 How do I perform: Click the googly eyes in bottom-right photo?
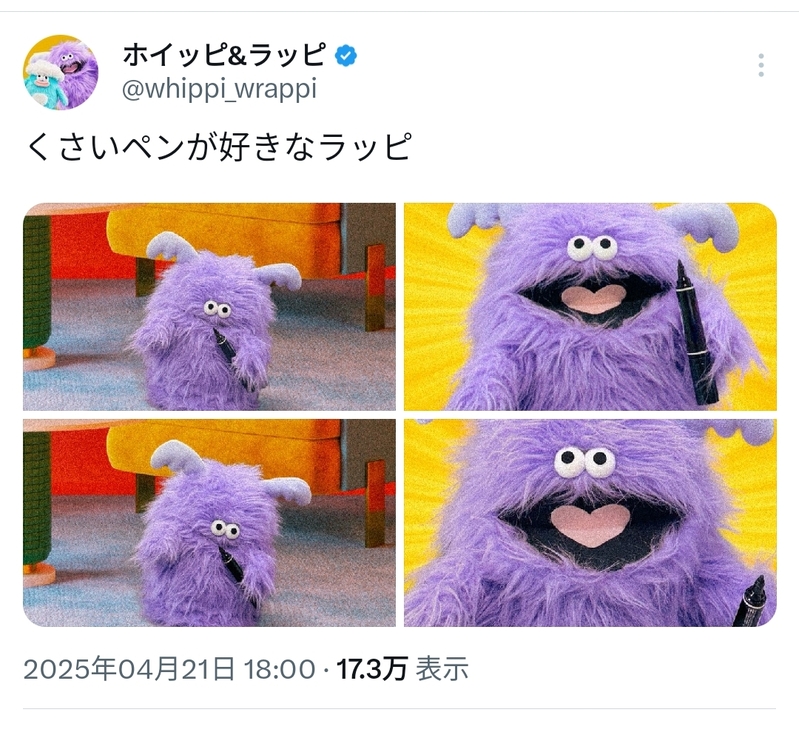[585, 462]
